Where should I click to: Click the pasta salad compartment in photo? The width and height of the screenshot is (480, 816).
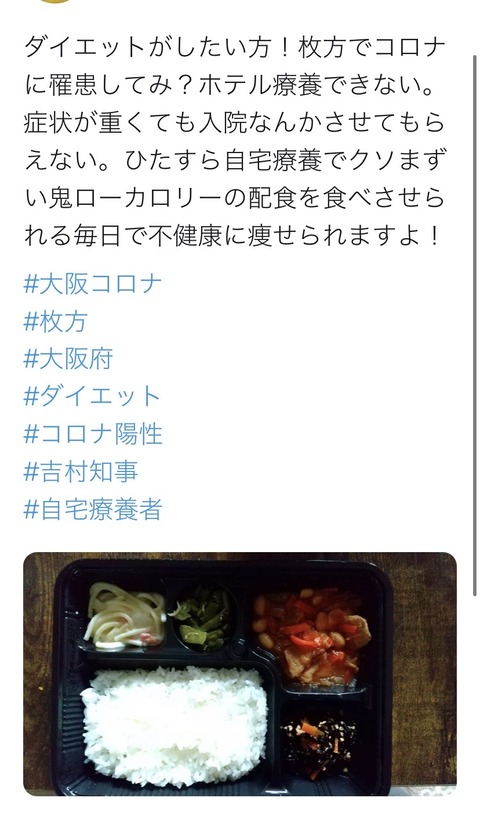[x=125, y=616]
